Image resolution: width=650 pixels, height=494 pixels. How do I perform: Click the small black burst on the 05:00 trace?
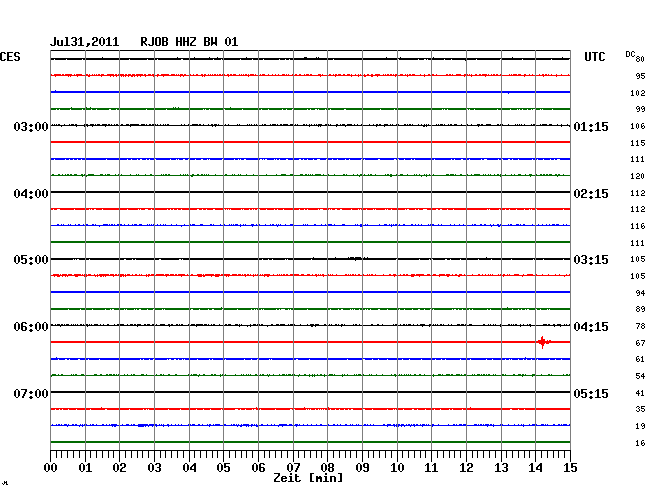click(356, 259)
